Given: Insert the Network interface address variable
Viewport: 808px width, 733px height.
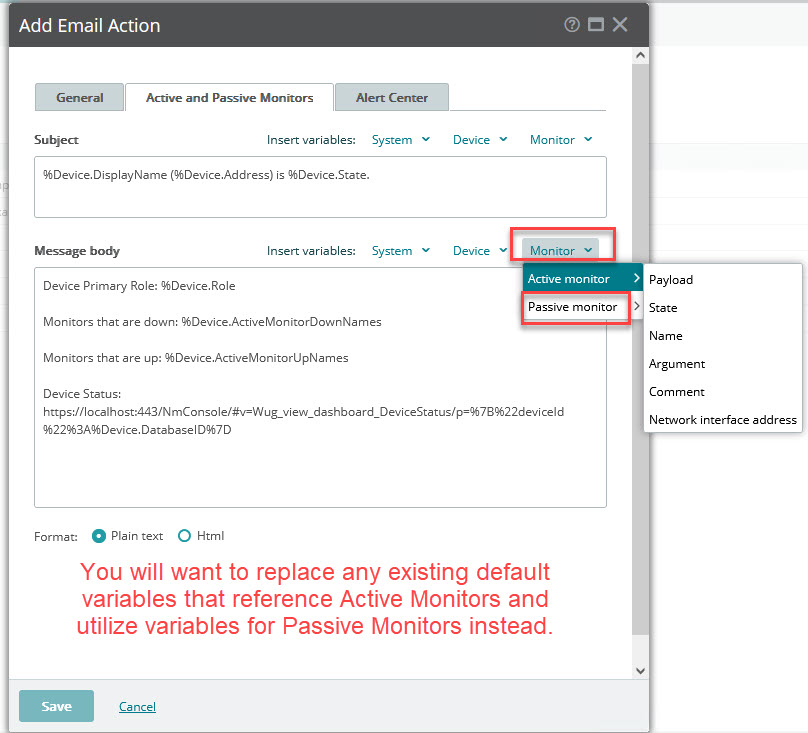Looking at the screenshot, I should 722,419.
